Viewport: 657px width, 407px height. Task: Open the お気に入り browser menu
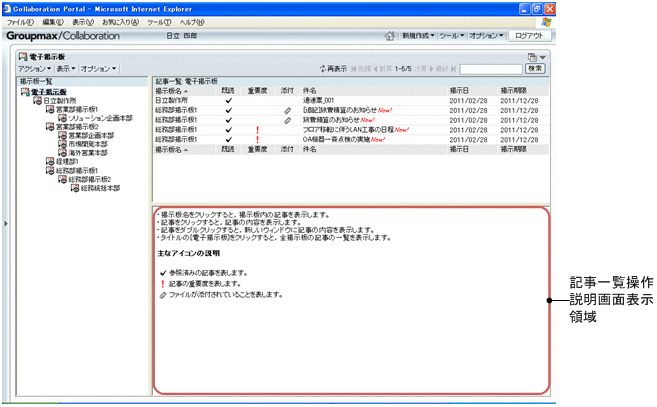[120, 21]
